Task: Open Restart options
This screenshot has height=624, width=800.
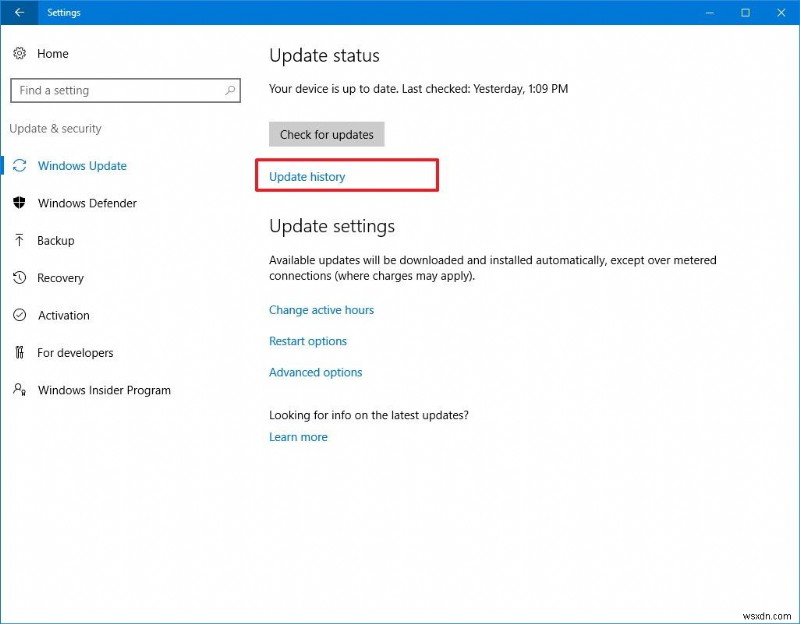Action: click(x=308, y=341)
